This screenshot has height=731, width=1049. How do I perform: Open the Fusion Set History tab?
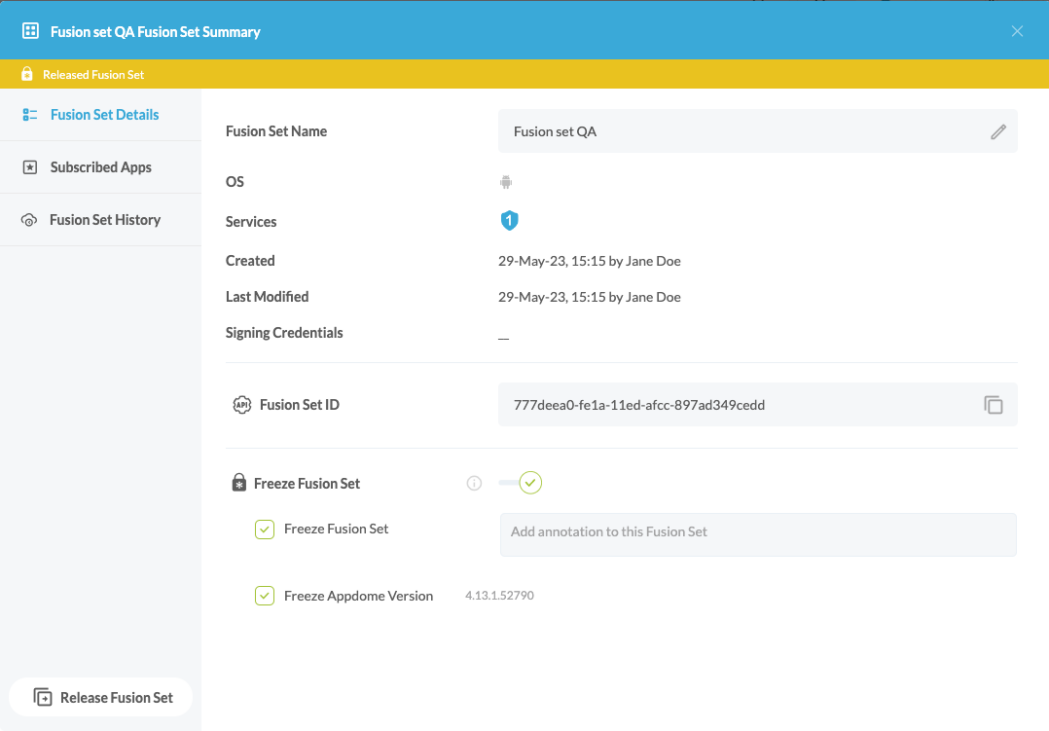(x=104, y=220)
